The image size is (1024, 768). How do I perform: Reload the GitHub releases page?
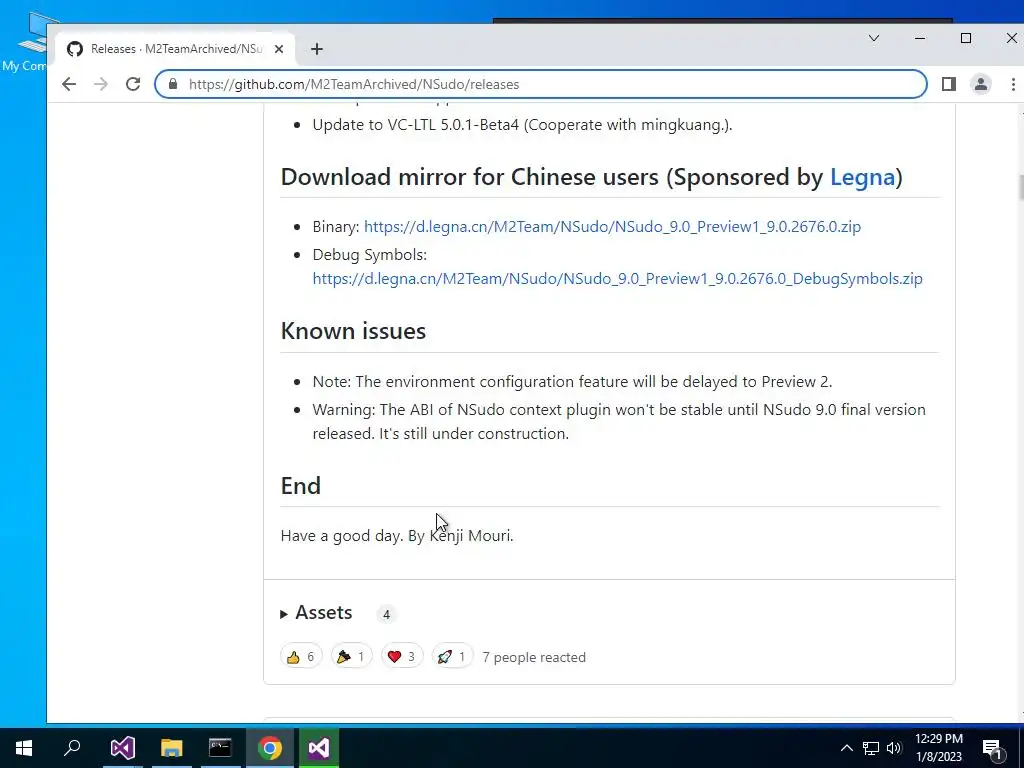click(x=133, y=84)
